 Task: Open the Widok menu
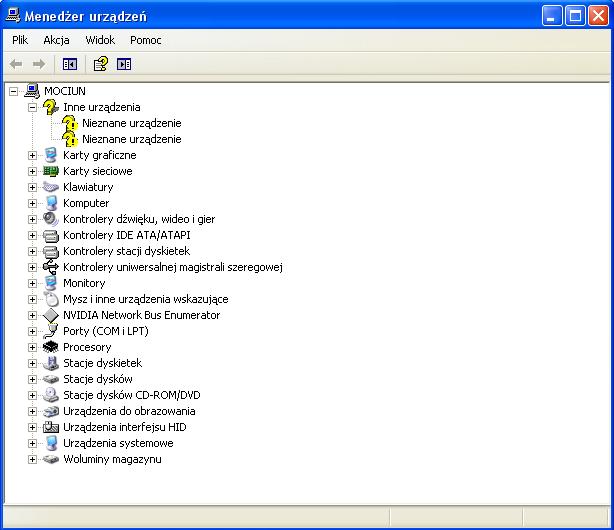pyautogui.click(x=100, y=40)
